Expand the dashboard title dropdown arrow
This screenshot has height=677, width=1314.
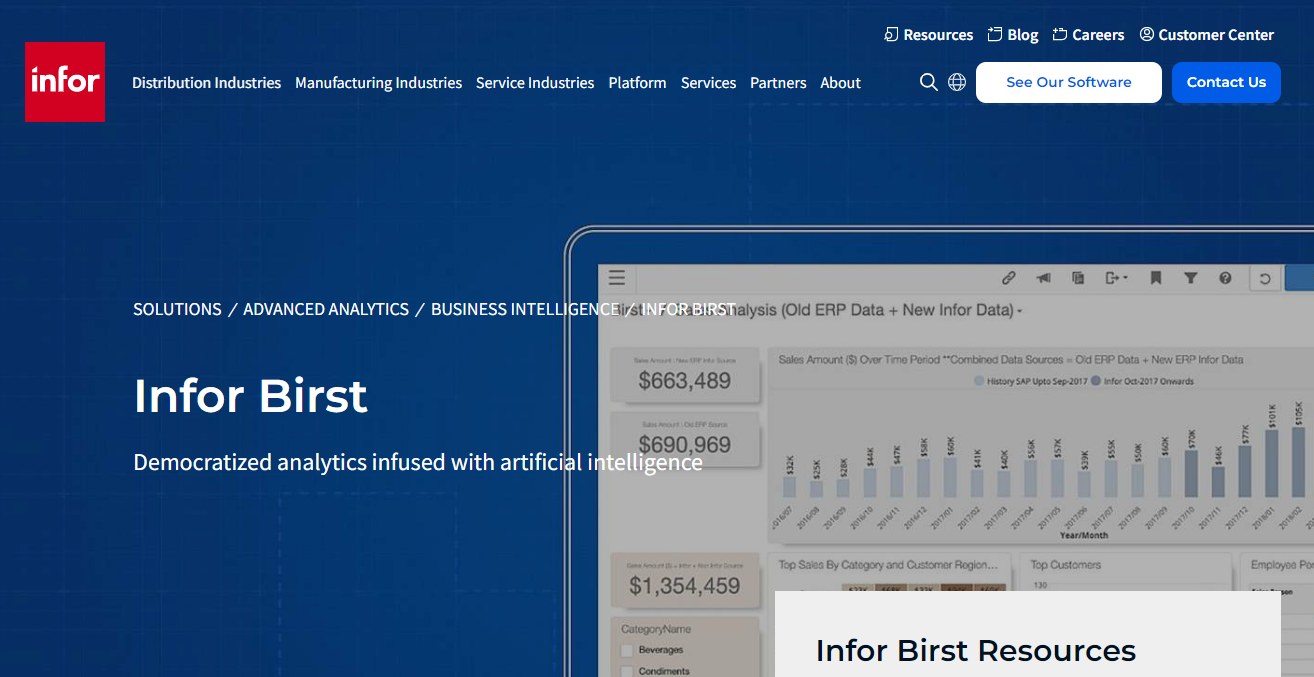pyautogui.click(x=1019, y=312)
